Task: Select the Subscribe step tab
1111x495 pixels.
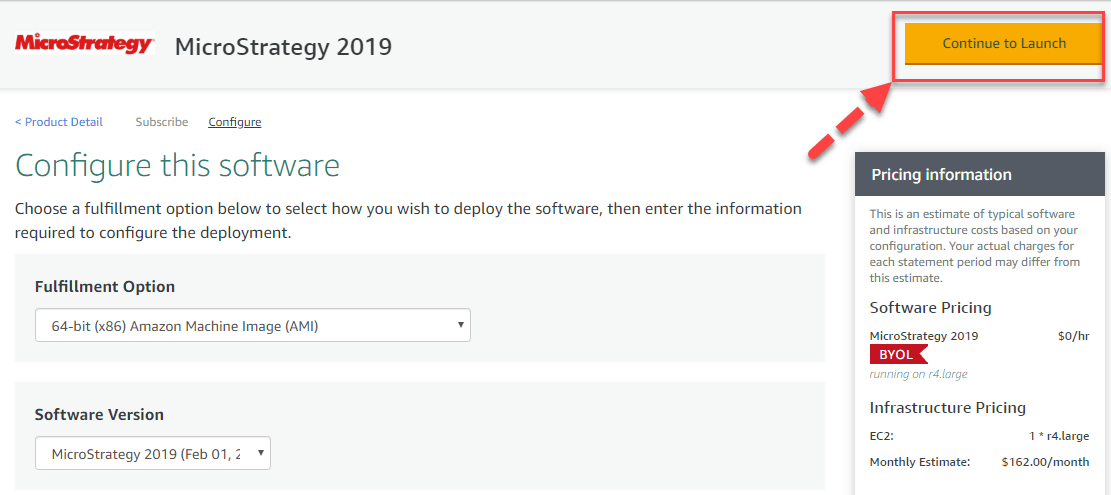Action: pyautogui.click(x=162, y=122)
